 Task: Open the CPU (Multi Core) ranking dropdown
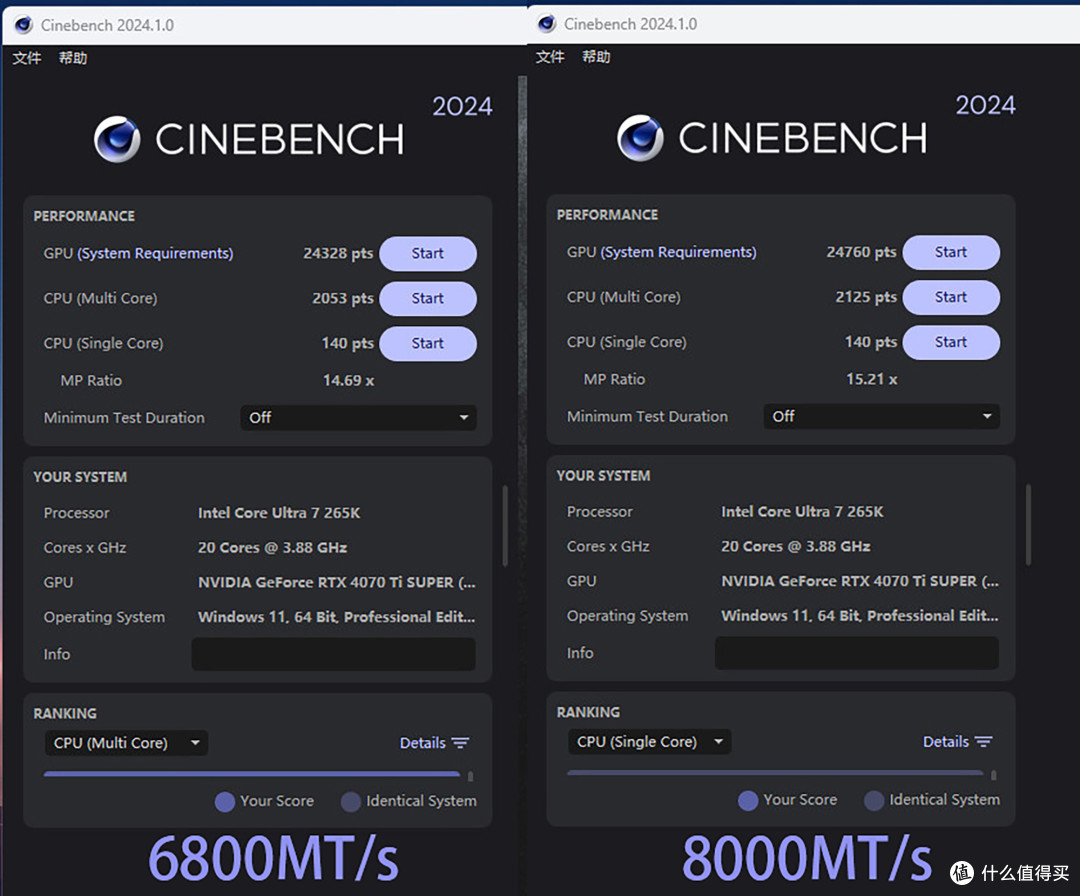(x=126, y=743)
